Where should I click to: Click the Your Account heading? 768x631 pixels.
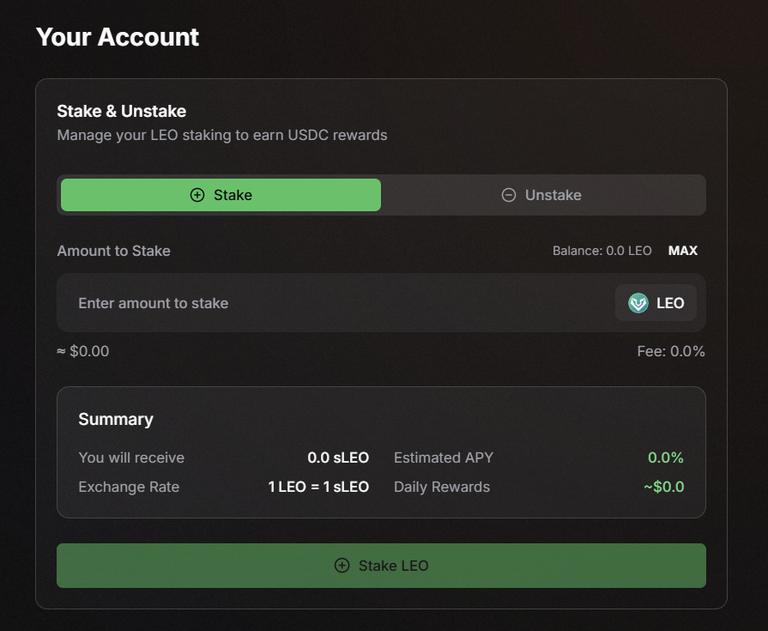click(118, 37)
